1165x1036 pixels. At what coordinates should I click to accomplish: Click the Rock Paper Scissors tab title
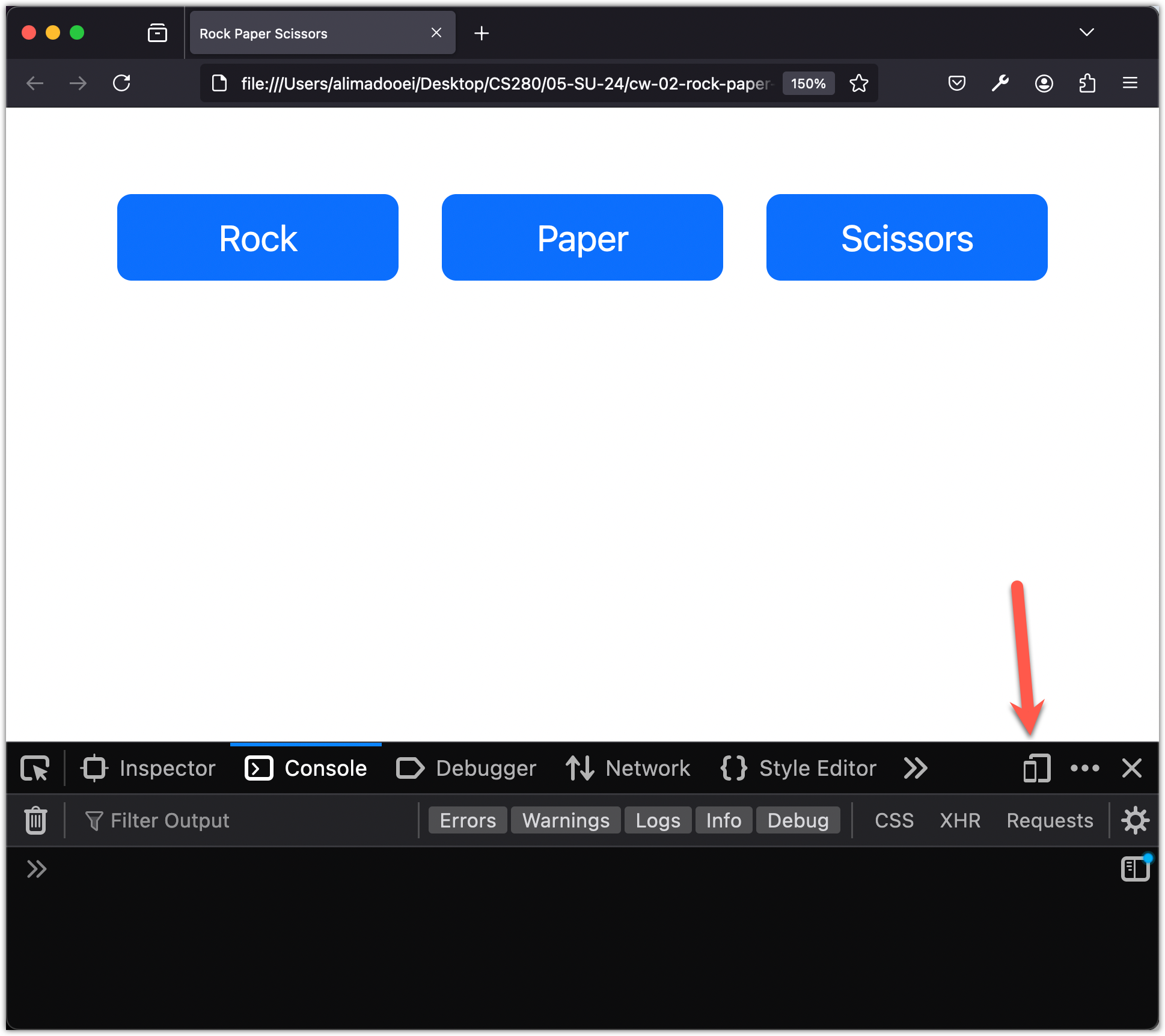click(x=263, y=34)
